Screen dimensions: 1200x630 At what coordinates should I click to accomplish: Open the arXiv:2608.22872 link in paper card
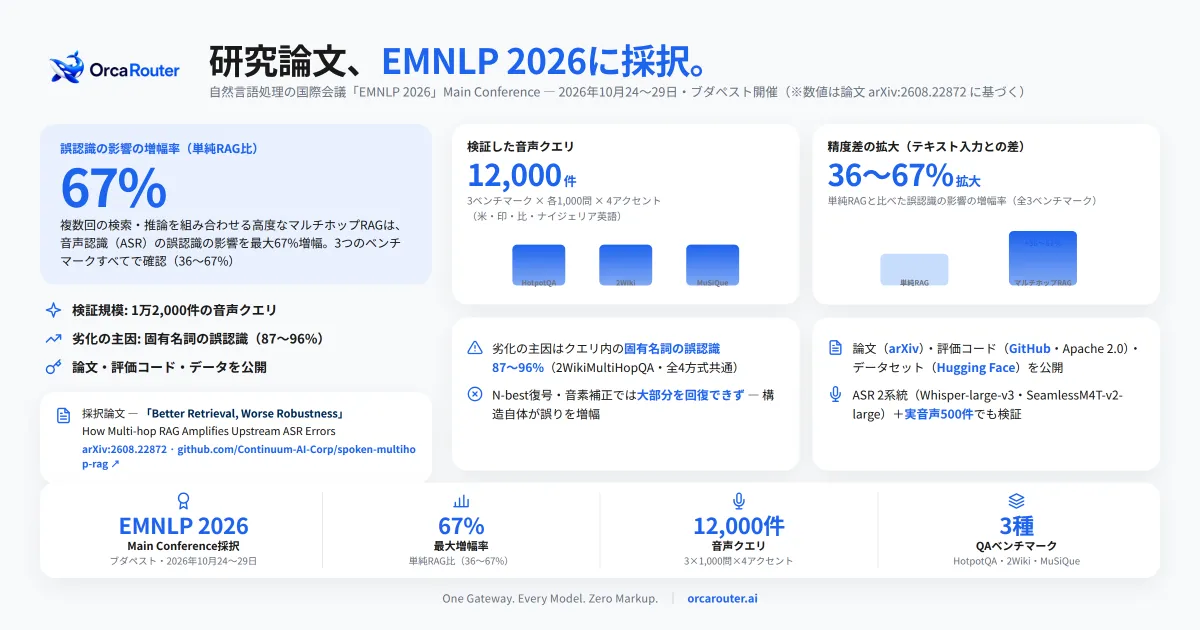point(124,449)
